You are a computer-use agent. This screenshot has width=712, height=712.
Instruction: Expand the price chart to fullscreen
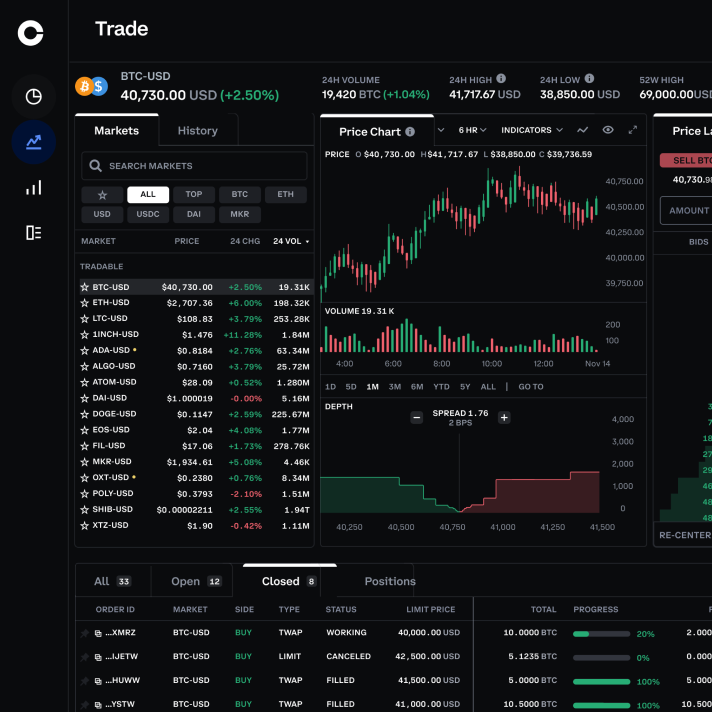click(x=633, y=130)
